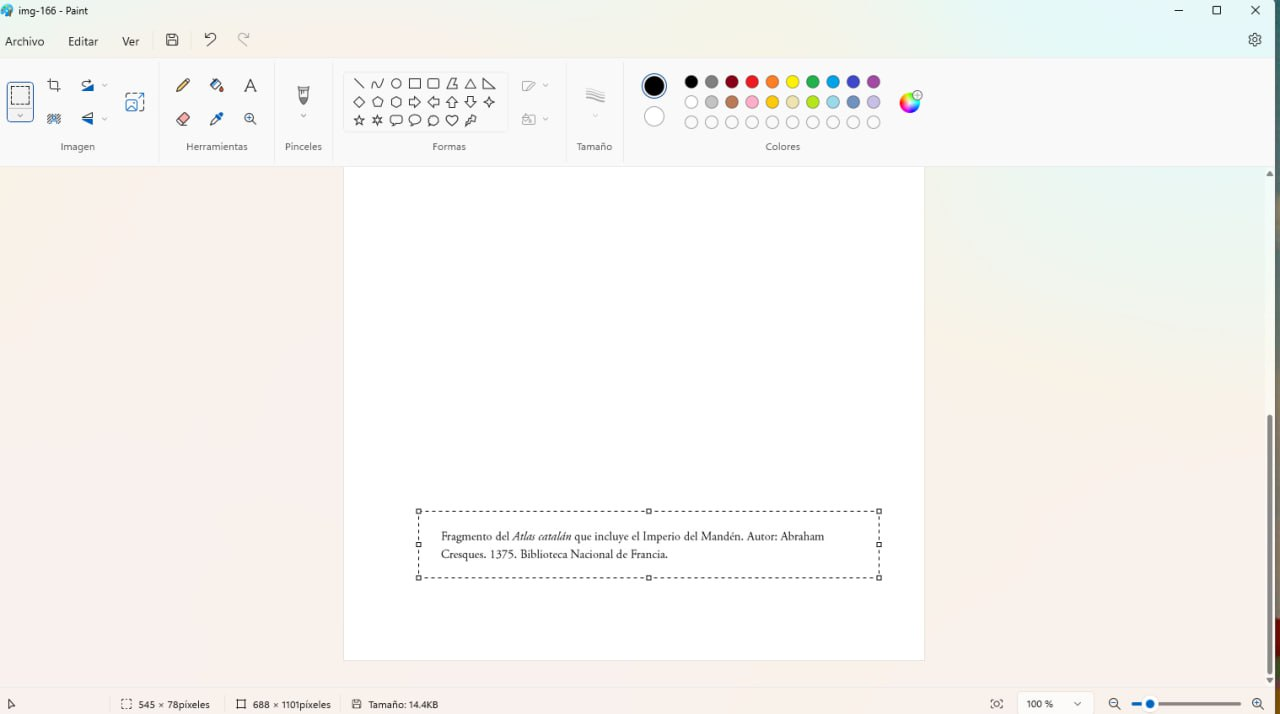Screen dimensions: 1280x714
Task: Click the Flip image icon
Action: click(x=88, y=119)
